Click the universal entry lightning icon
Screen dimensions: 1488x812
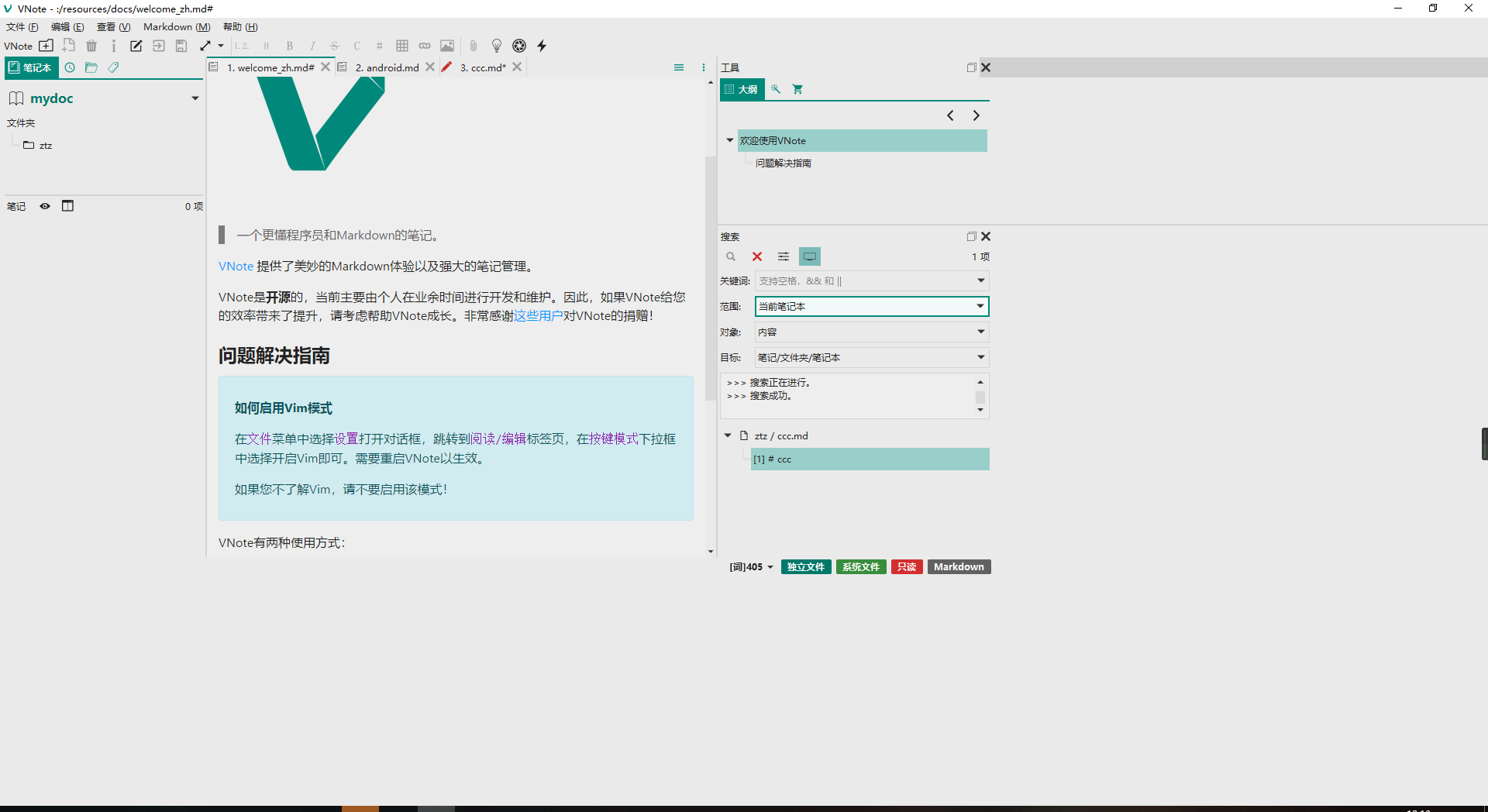point(542,46)
